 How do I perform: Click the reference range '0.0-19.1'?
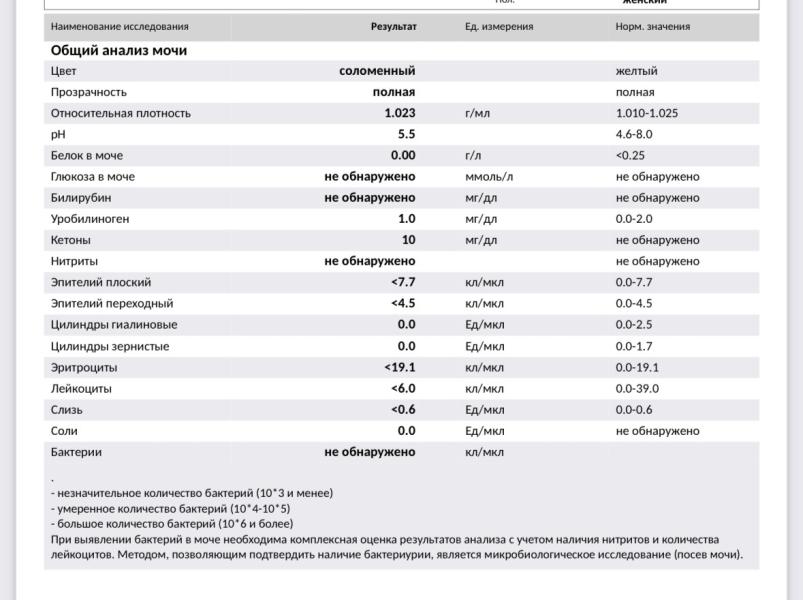[x=637, y=367]
